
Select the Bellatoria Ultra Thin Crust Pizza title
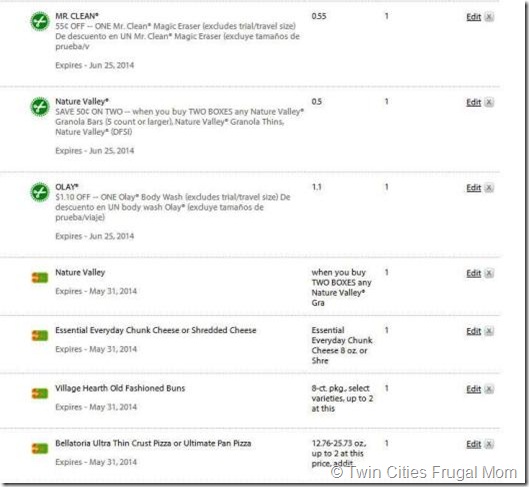[153, 443]
